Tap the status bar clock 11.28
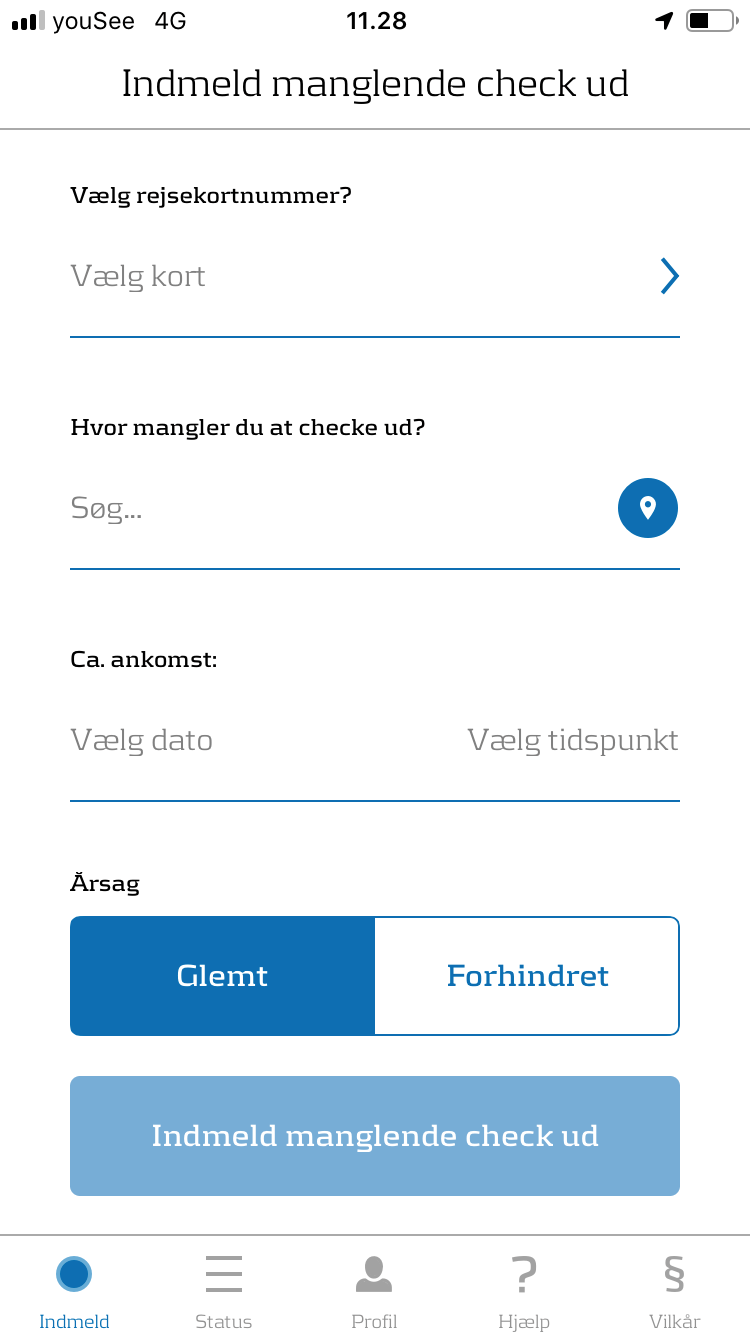 click(x=376, y=21)
